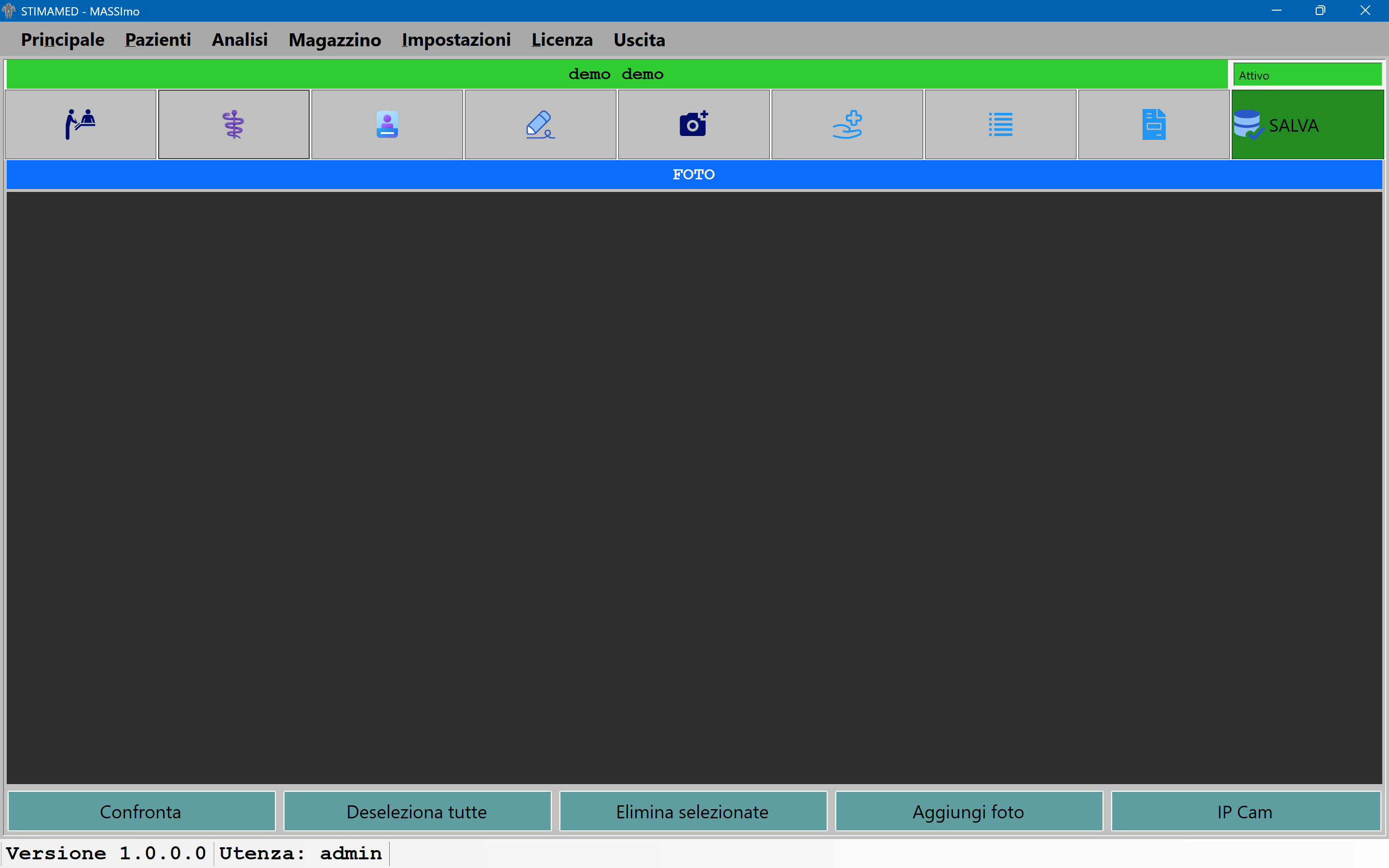Screen dimensions: 1389x868
Task: Open the camera add-photo icon
Action: tap(694, 124)
